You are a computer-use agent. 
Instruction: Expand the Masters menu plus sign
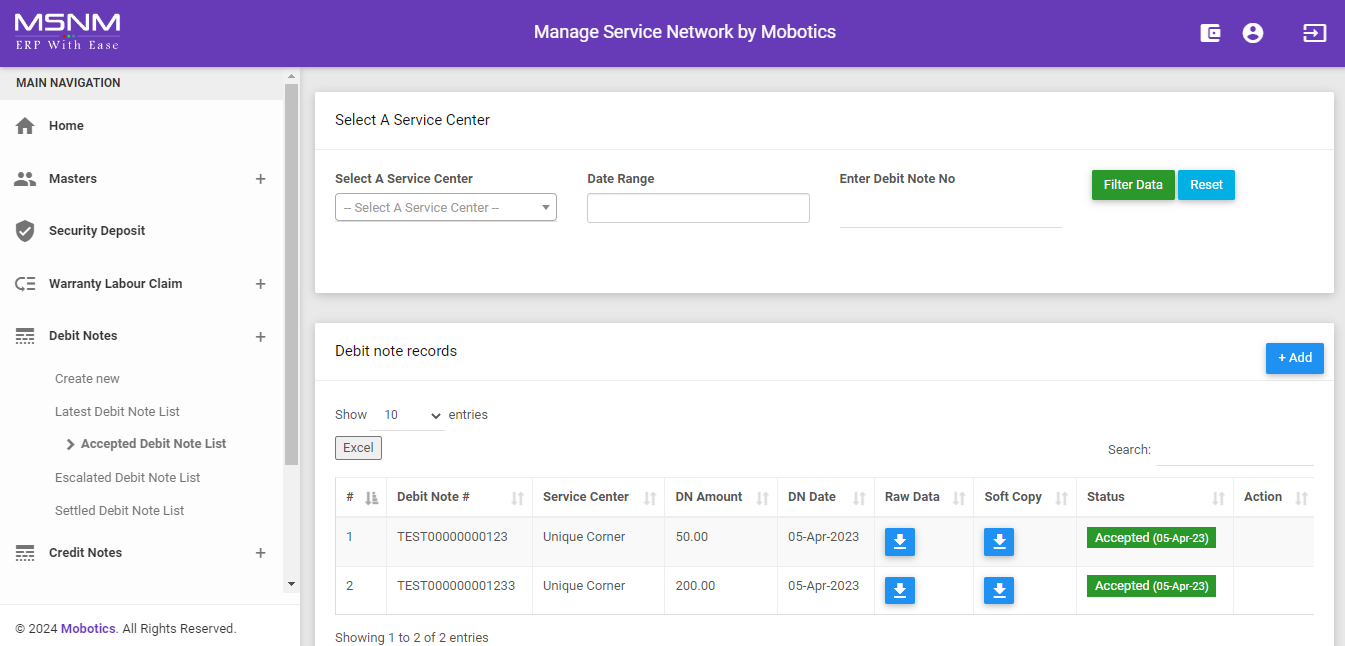[x=260, y=179]
